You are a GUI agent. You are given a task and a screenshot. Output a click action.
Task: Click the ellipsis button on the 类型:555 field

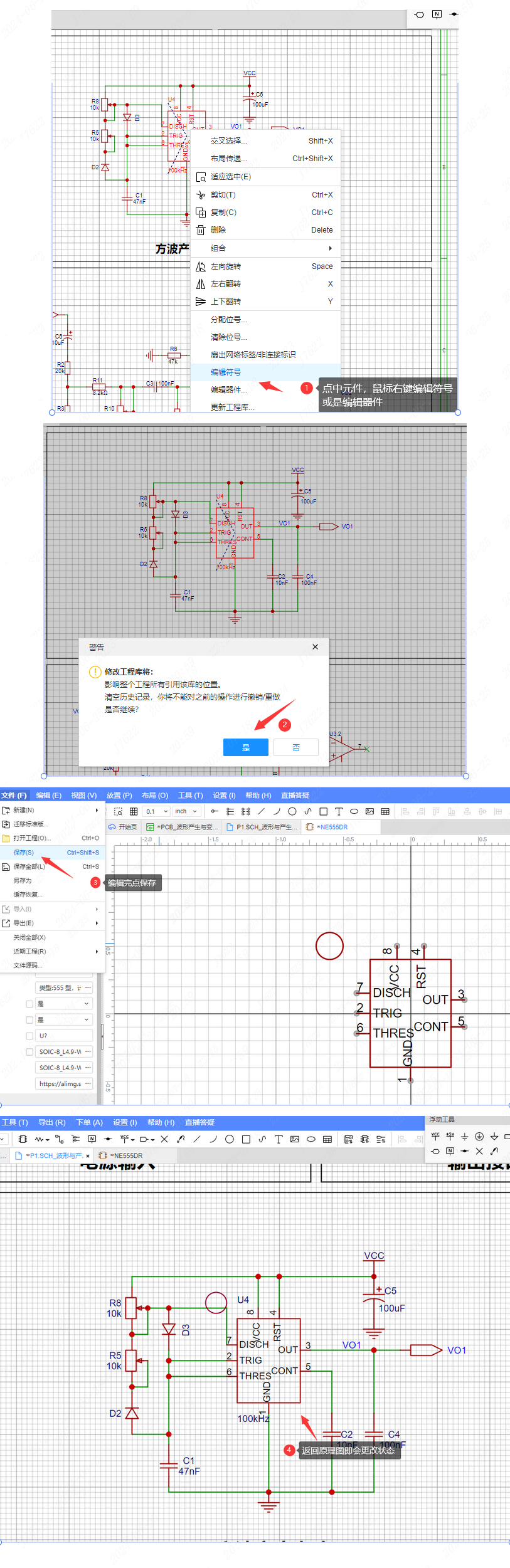[88, 988]
